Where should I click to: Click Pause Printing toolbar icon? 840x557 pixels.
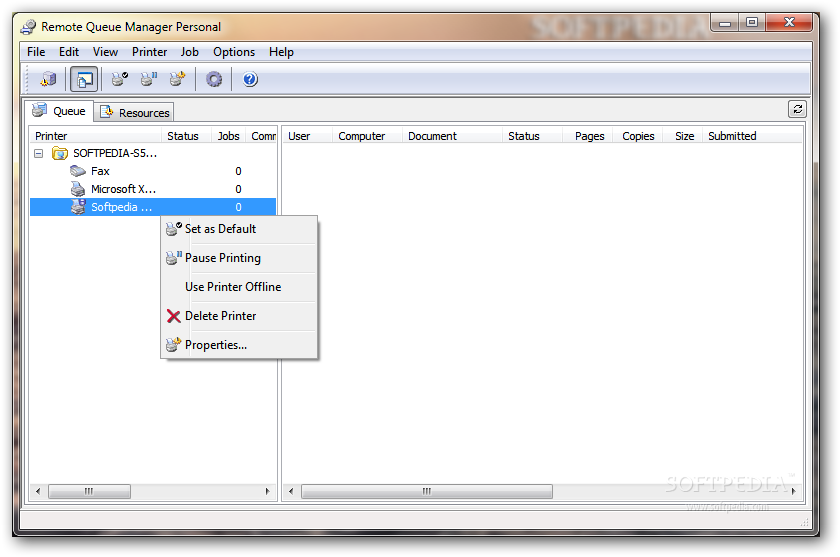(148, 79)
